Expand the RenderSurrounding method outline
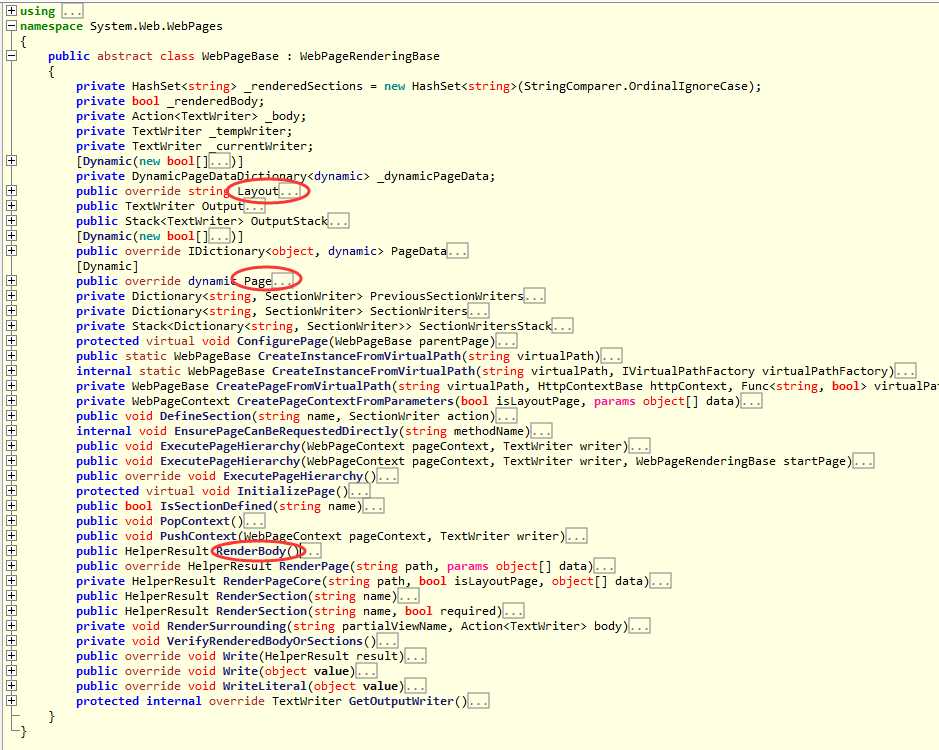 (x=11, y=625)
